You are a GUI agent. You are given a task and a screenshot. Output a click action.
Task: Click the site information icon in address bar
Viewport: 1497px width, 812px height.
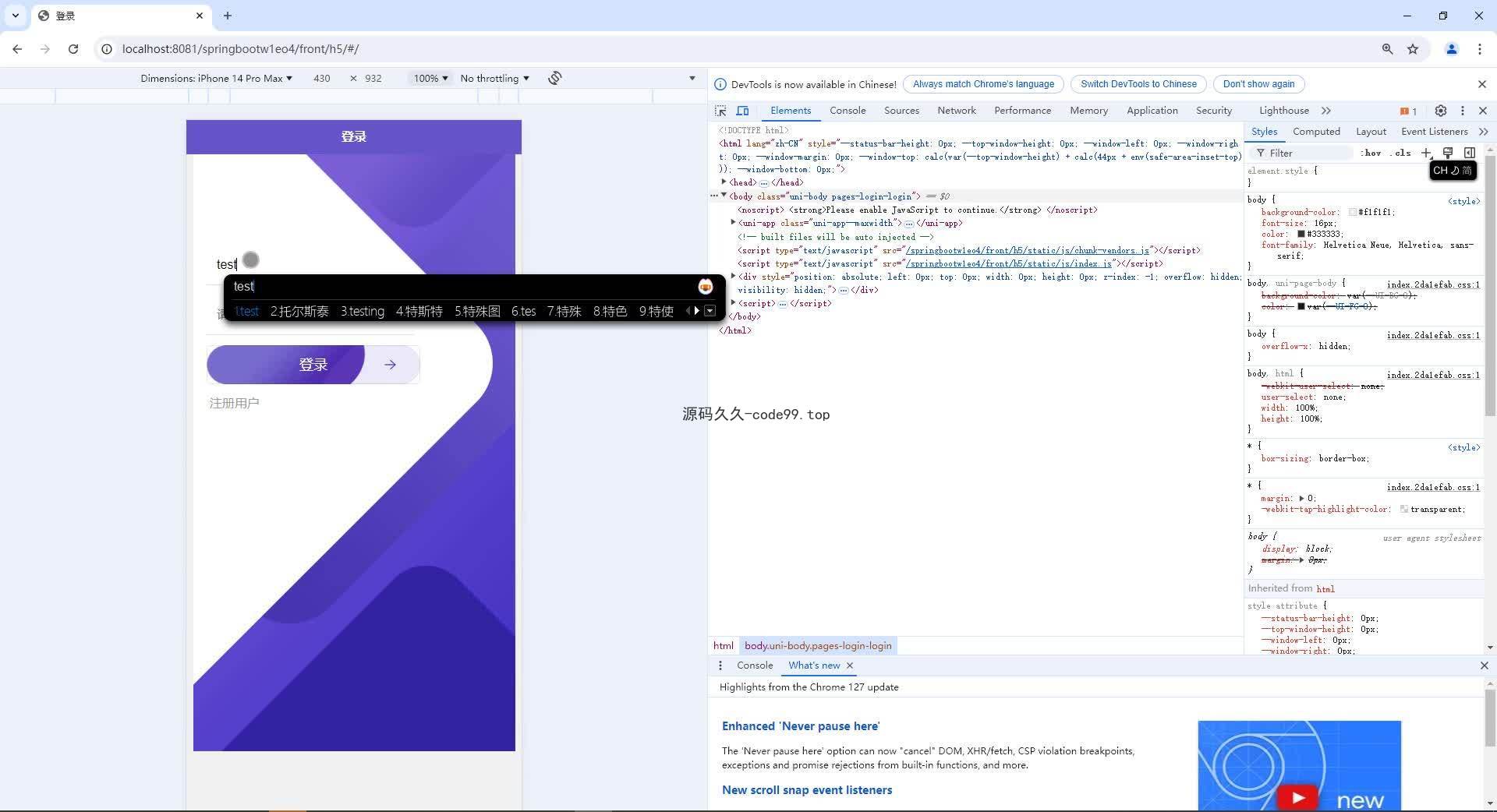tap(107, 48)
